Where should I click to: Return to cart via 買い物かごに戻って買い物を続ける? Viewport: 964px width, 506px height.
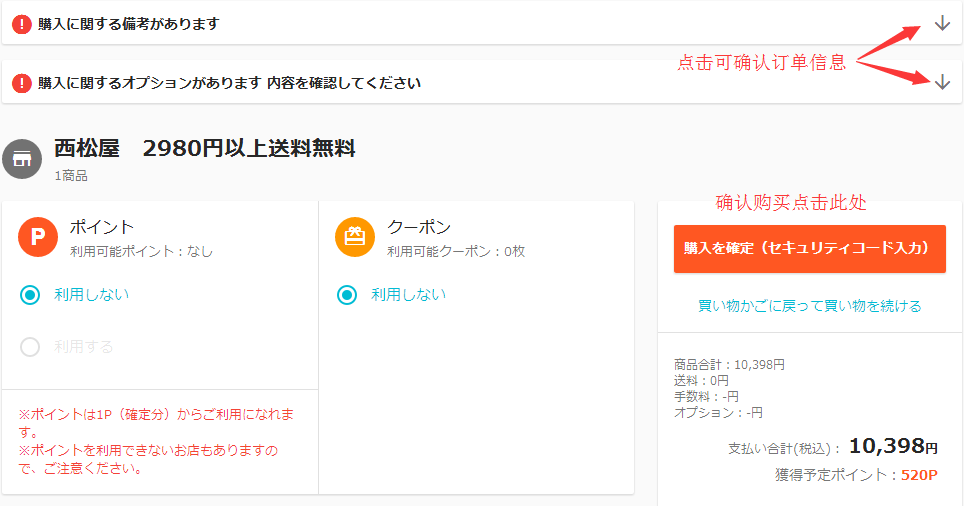(x=809, y=306)
